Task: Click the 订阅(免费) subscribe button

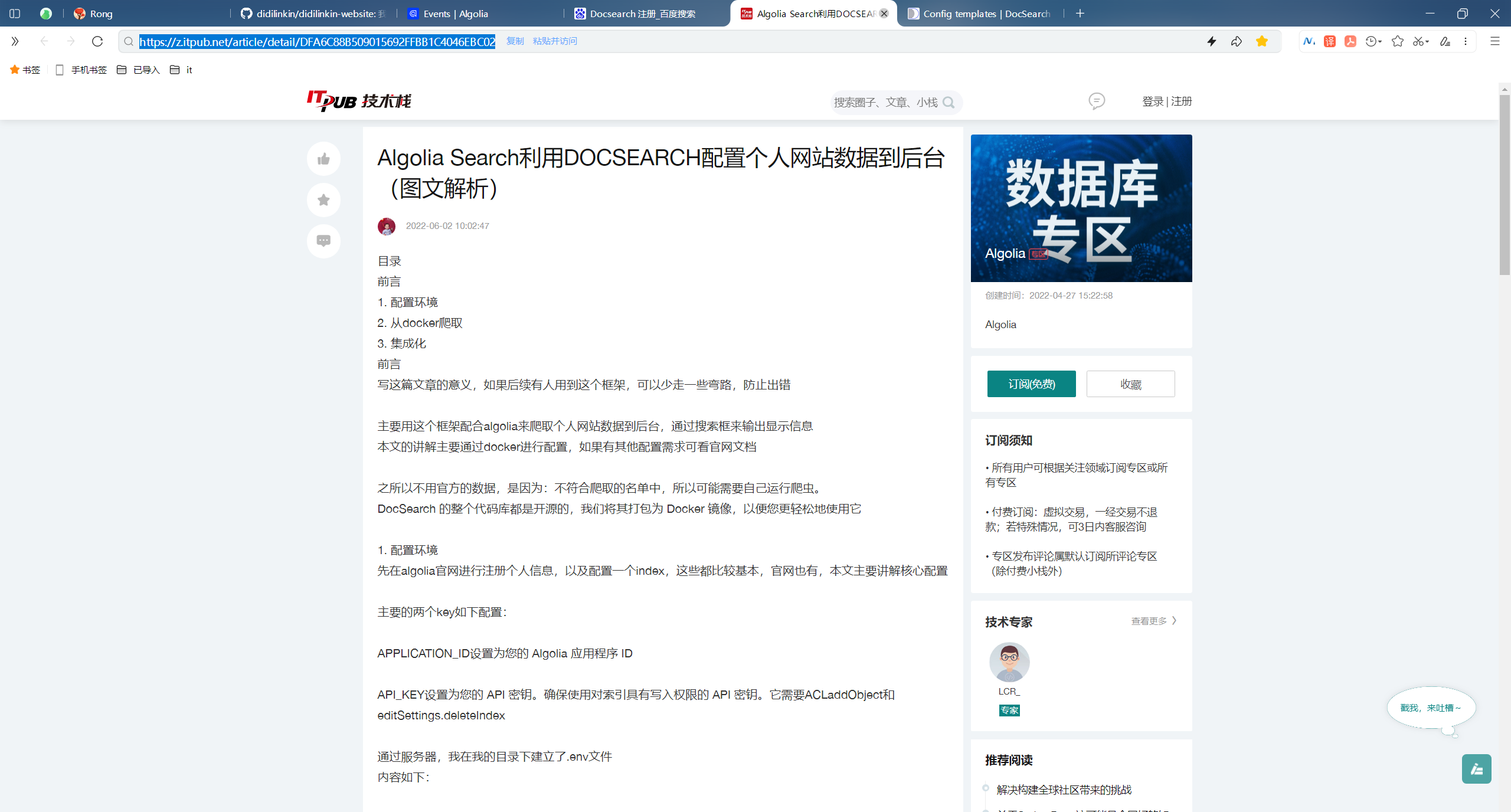Action: pyautogui.click(x=1031, y=384)
